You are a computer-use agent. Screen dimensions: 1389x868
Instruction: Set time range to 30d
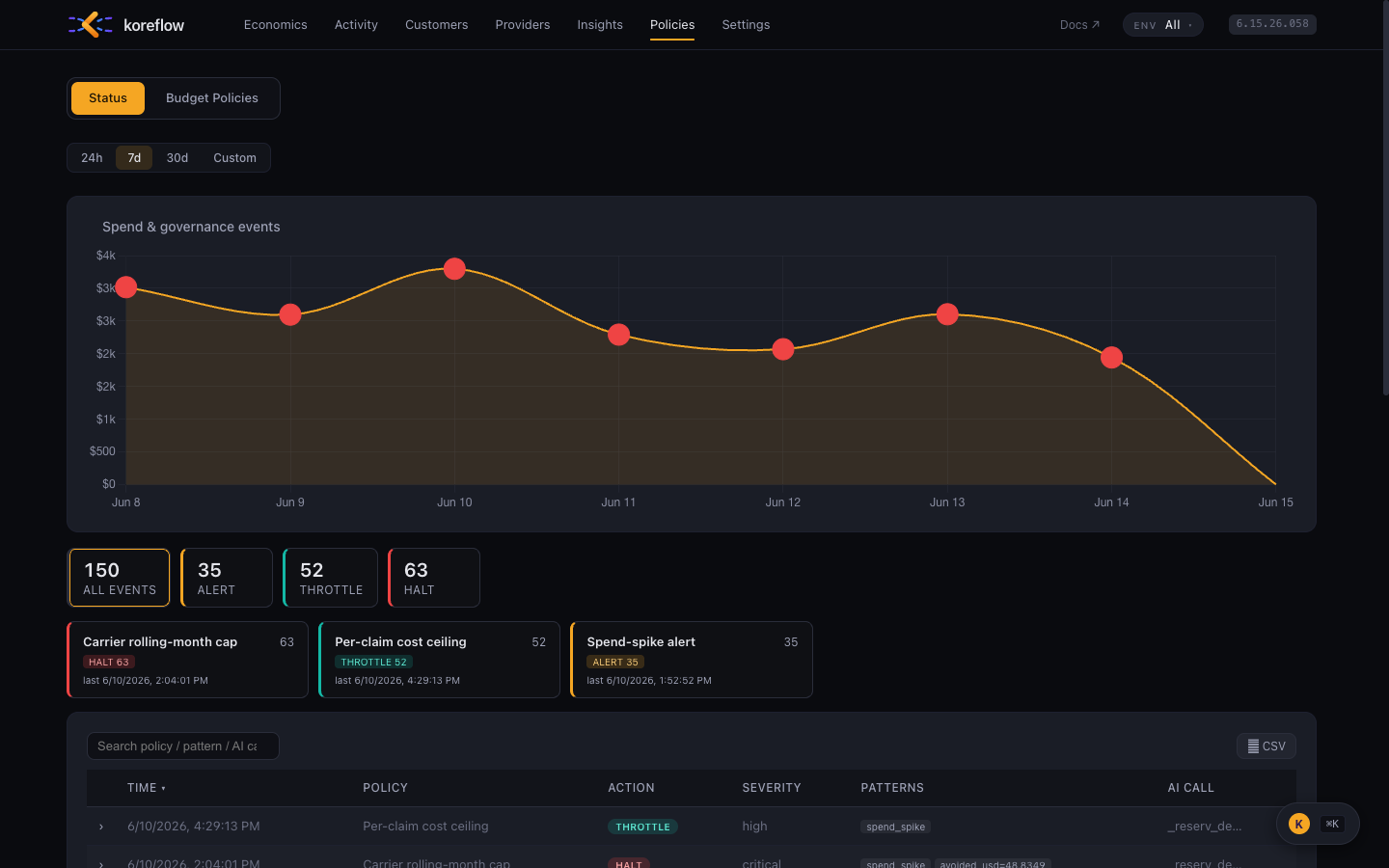(x=177, y=158)
